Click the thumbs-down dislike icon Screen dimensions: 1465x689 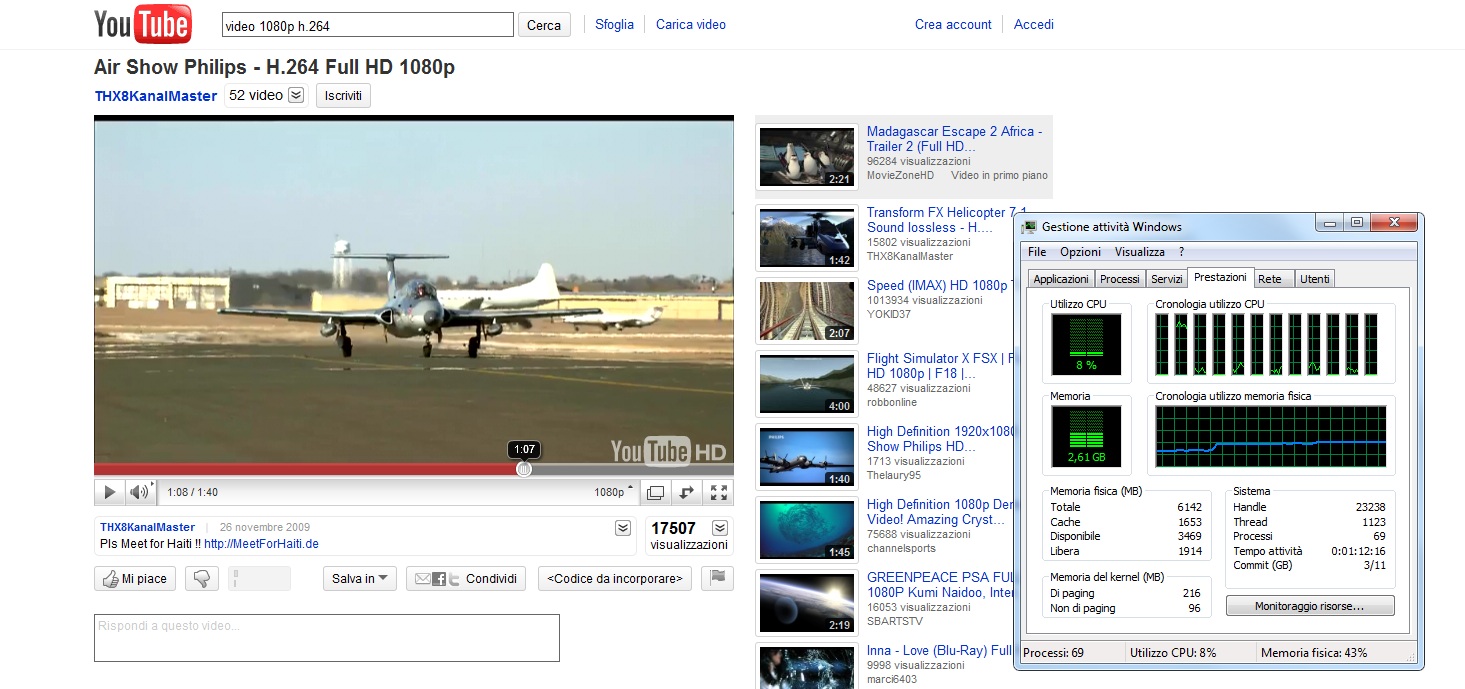[x=203, y=579]
